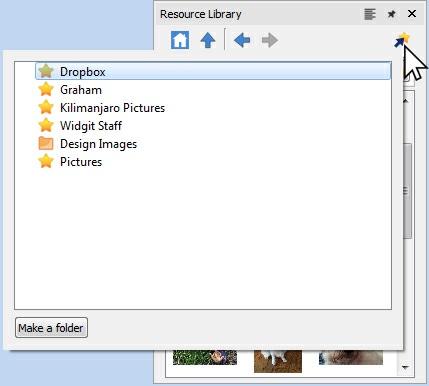
Task: Click the star icon beside Graham
Action: pyautogui.click(x=46, y=89)
